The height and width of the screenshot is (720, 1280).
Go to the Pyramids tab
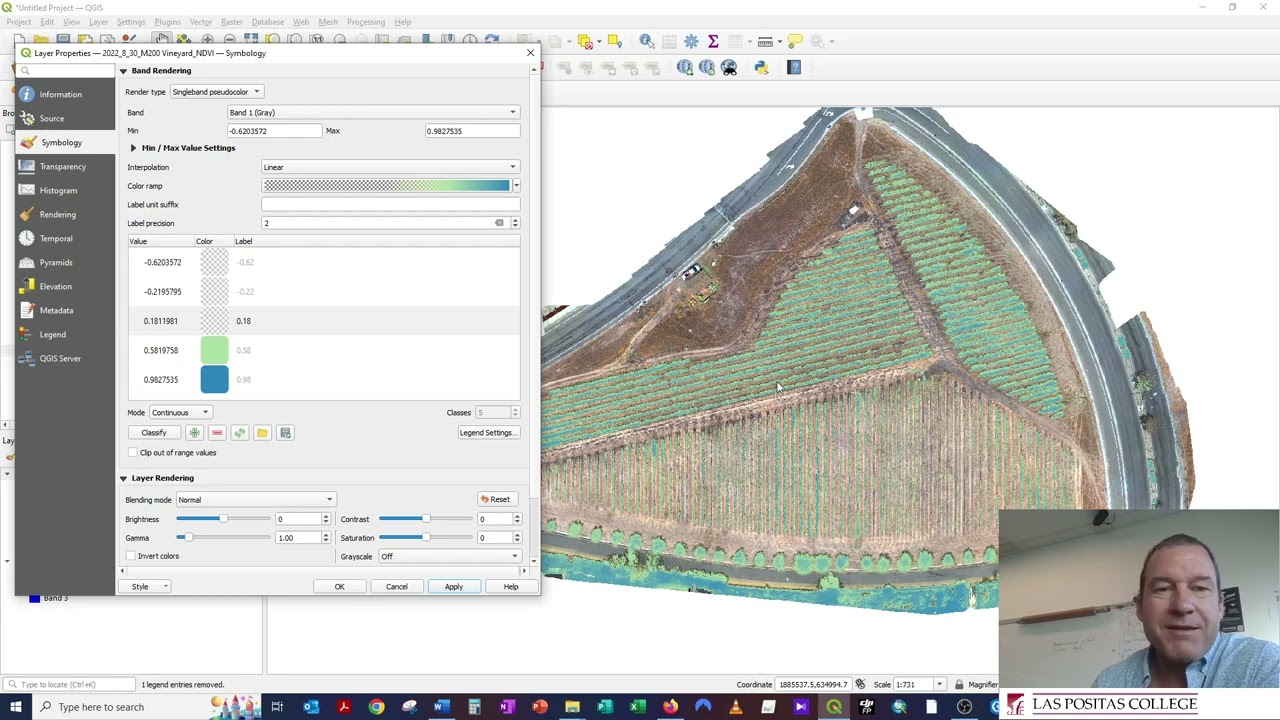click(56, 262)
